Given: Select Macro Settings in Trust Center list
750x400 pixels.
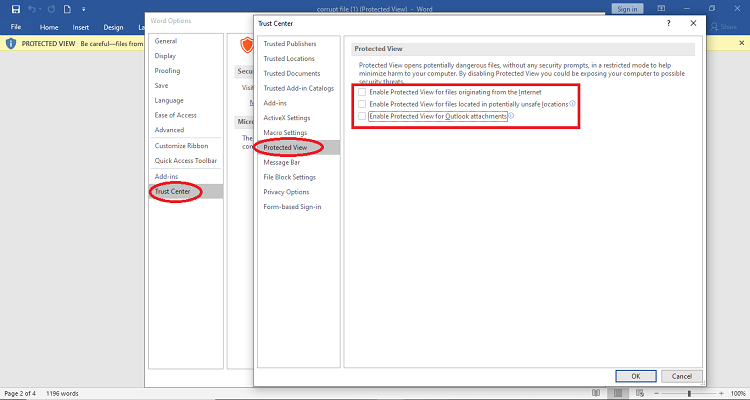Looking at the screenshot, I should pos(285,133).
